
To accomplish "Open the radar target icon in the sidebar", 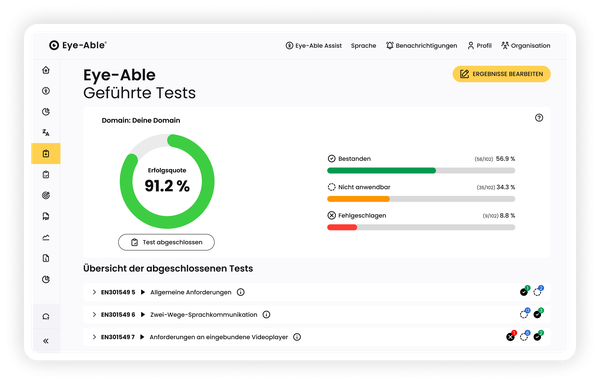I will [46, 196].
